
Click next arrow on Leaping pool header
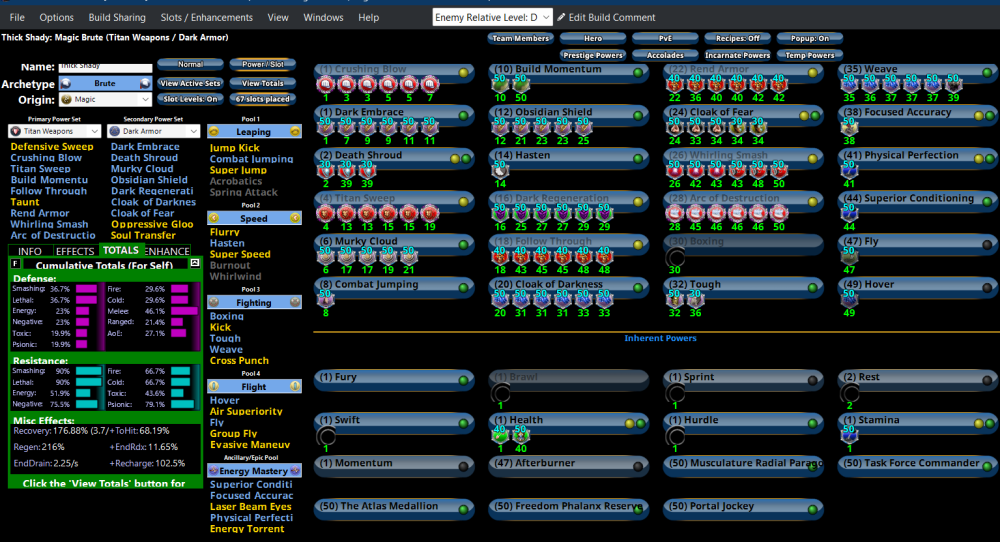295,131
